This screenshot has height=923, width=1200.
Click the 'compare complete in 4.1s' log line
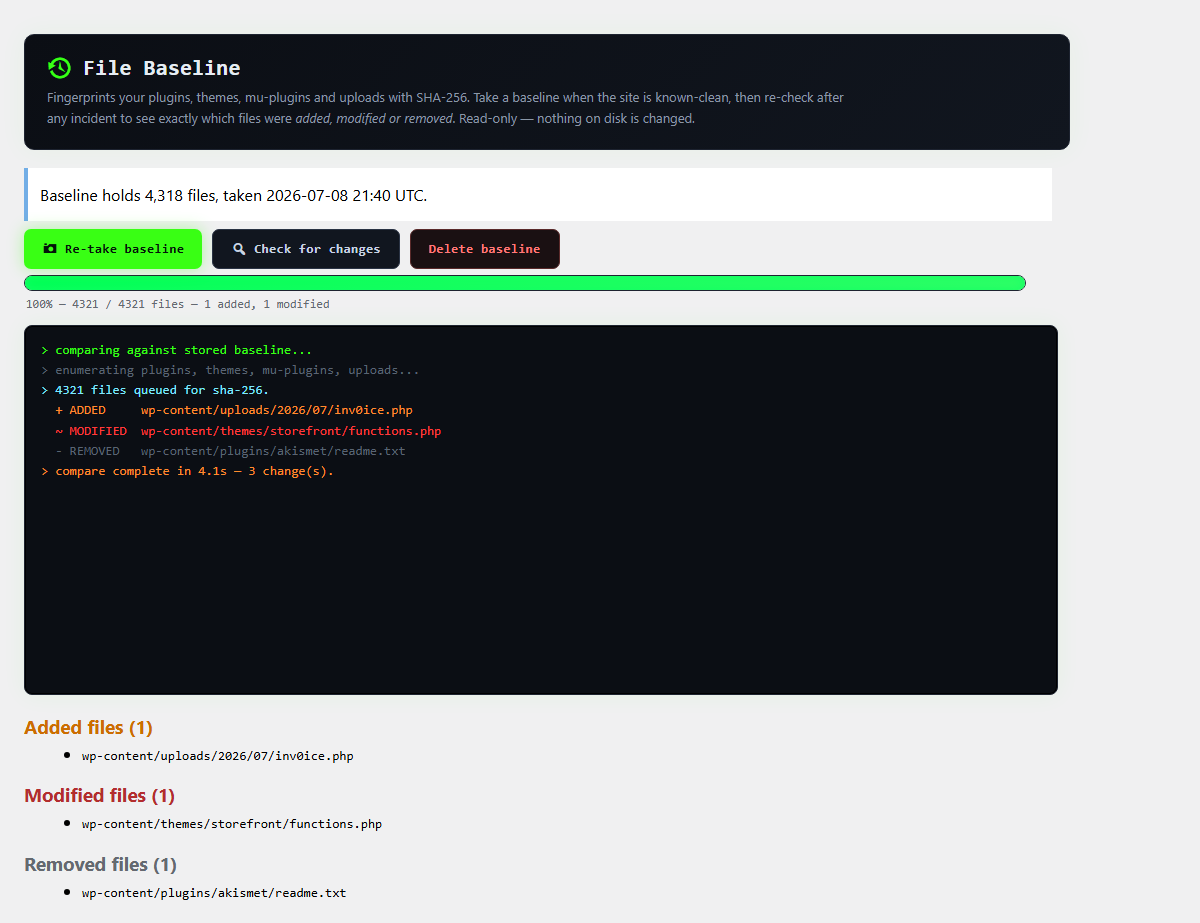point(187,471)
